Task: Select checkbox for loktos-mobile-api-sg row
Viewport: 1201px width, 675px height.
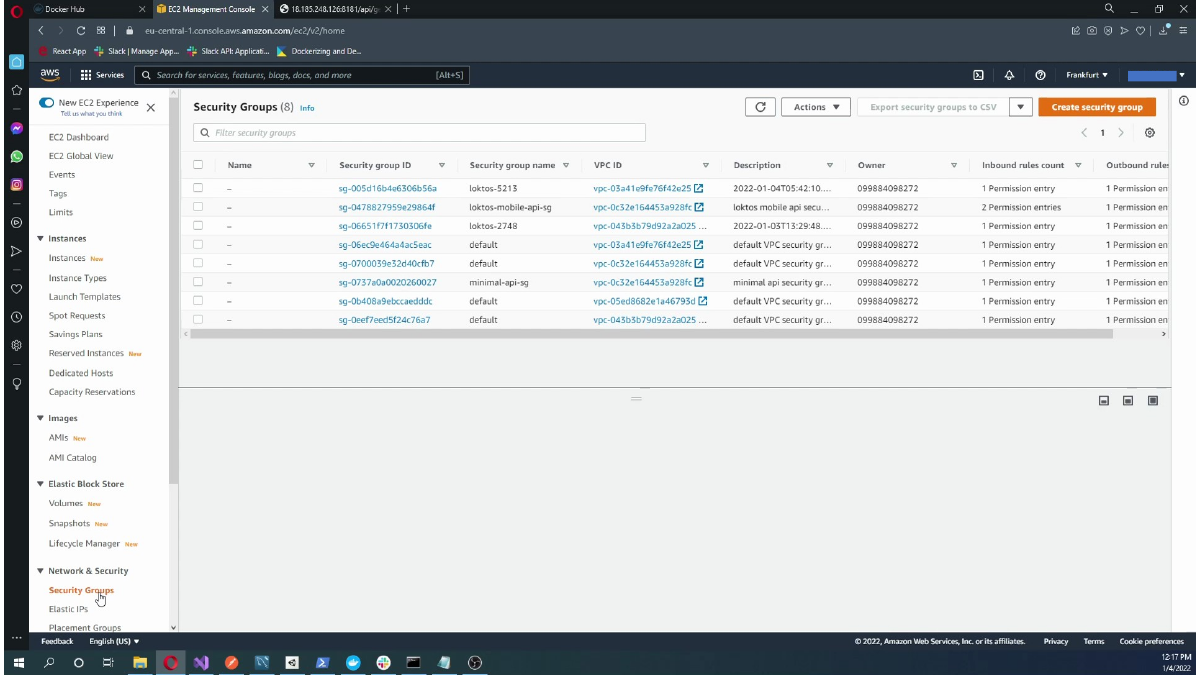Action: pos(198,207)
